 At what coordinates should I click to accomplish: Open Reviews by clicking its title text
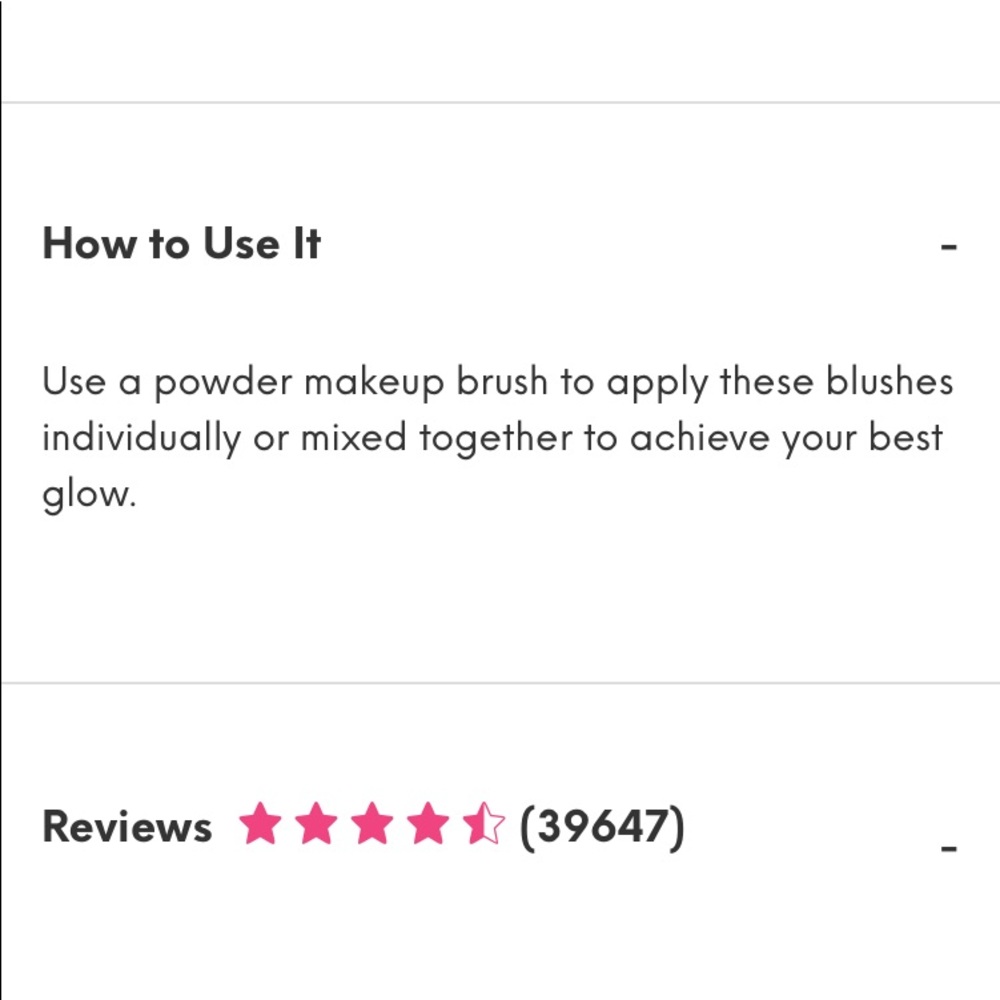pyautogui.click(x=126, y=825)
